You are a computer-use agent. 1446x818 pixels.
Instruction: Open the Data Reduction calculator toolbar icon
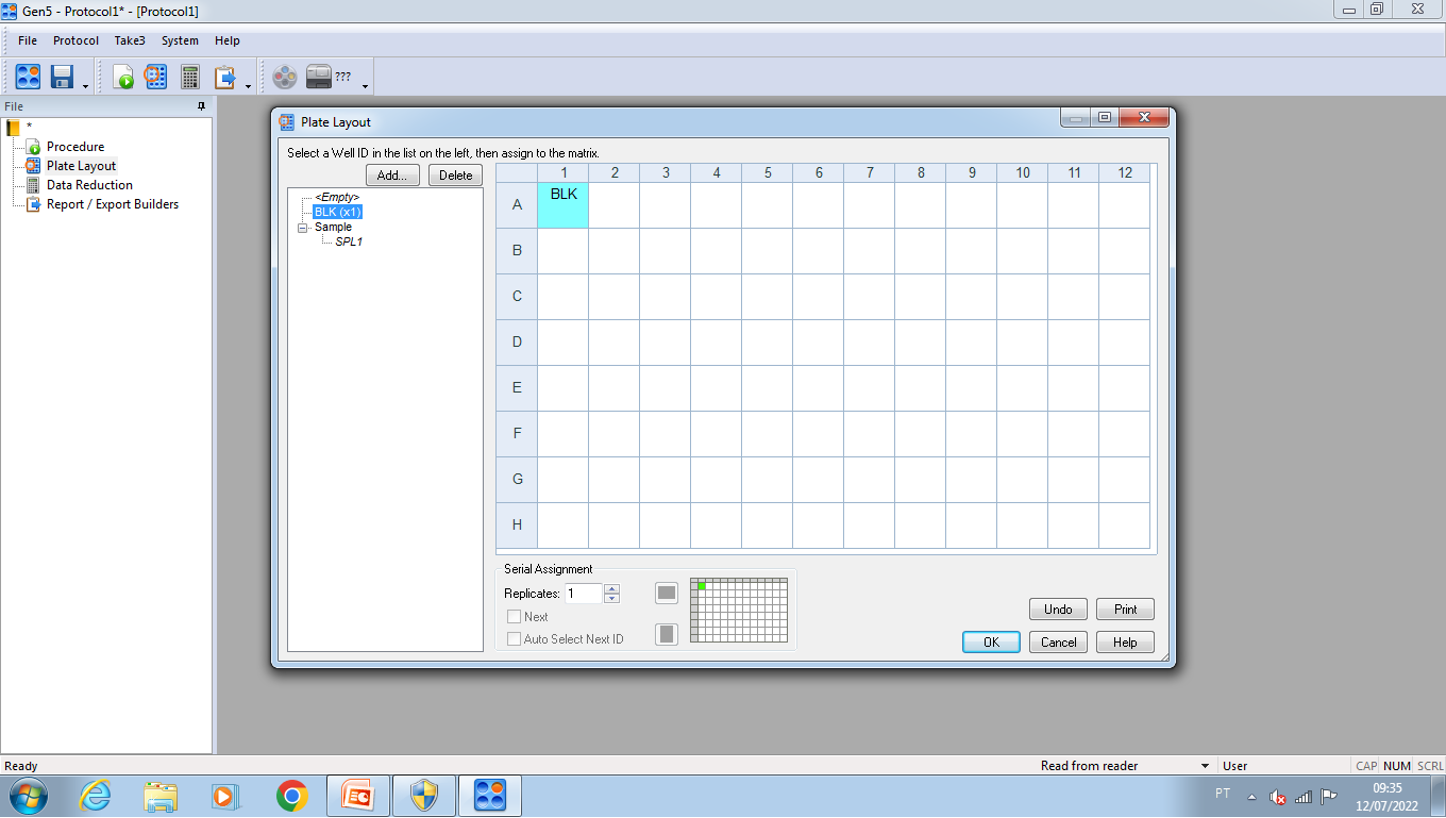point(190,76)
